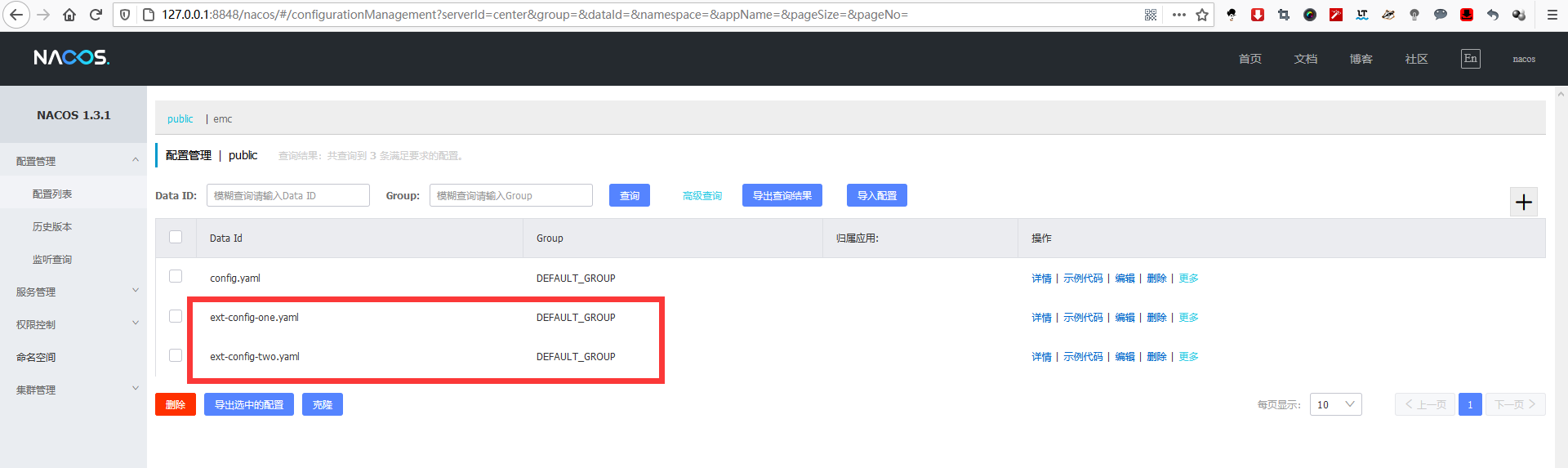The image size is (1568, 468).
Task: Check the box for config.yaml
Action: coord(176,277)
